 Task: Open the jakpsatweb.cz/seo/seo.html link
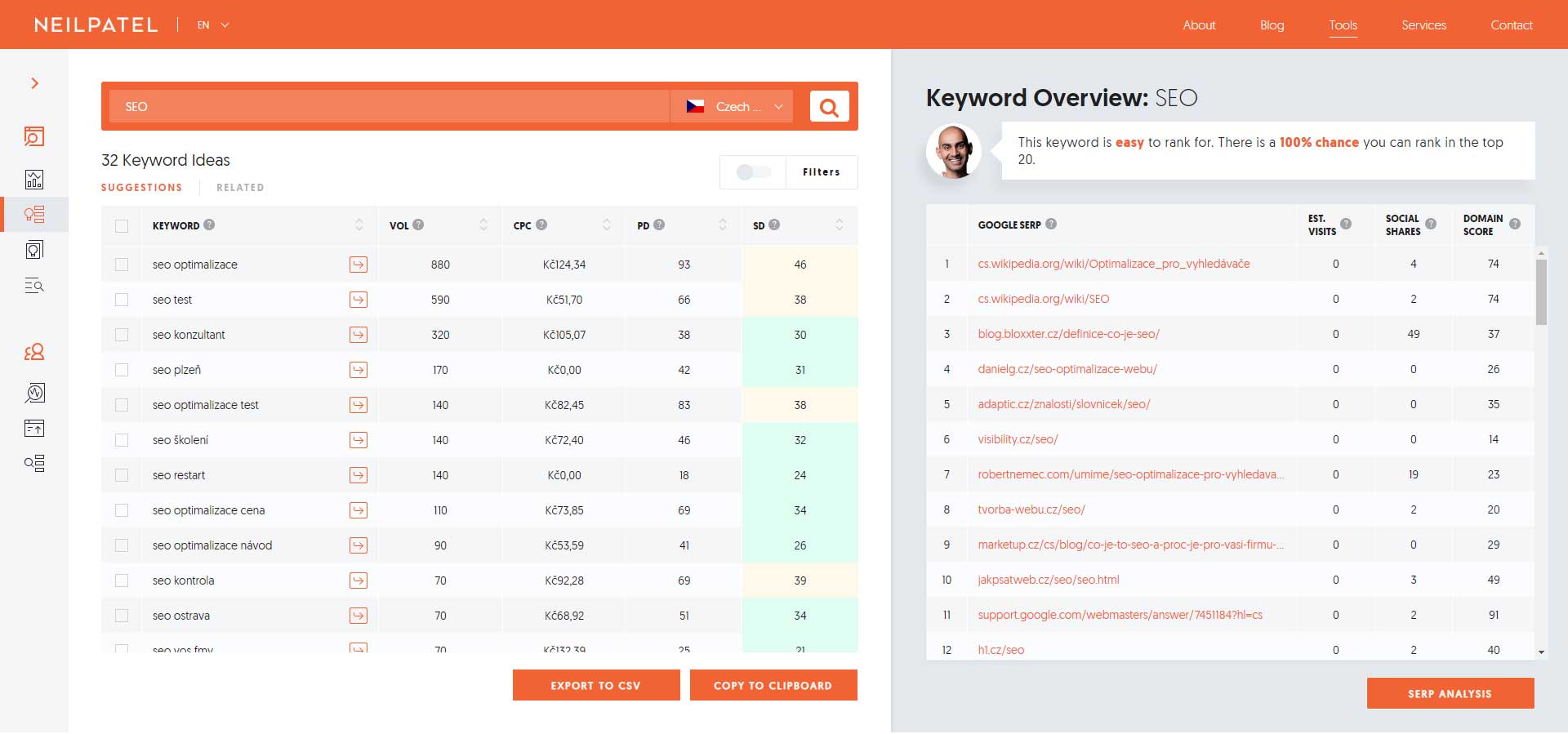(x=1049, y=580)
